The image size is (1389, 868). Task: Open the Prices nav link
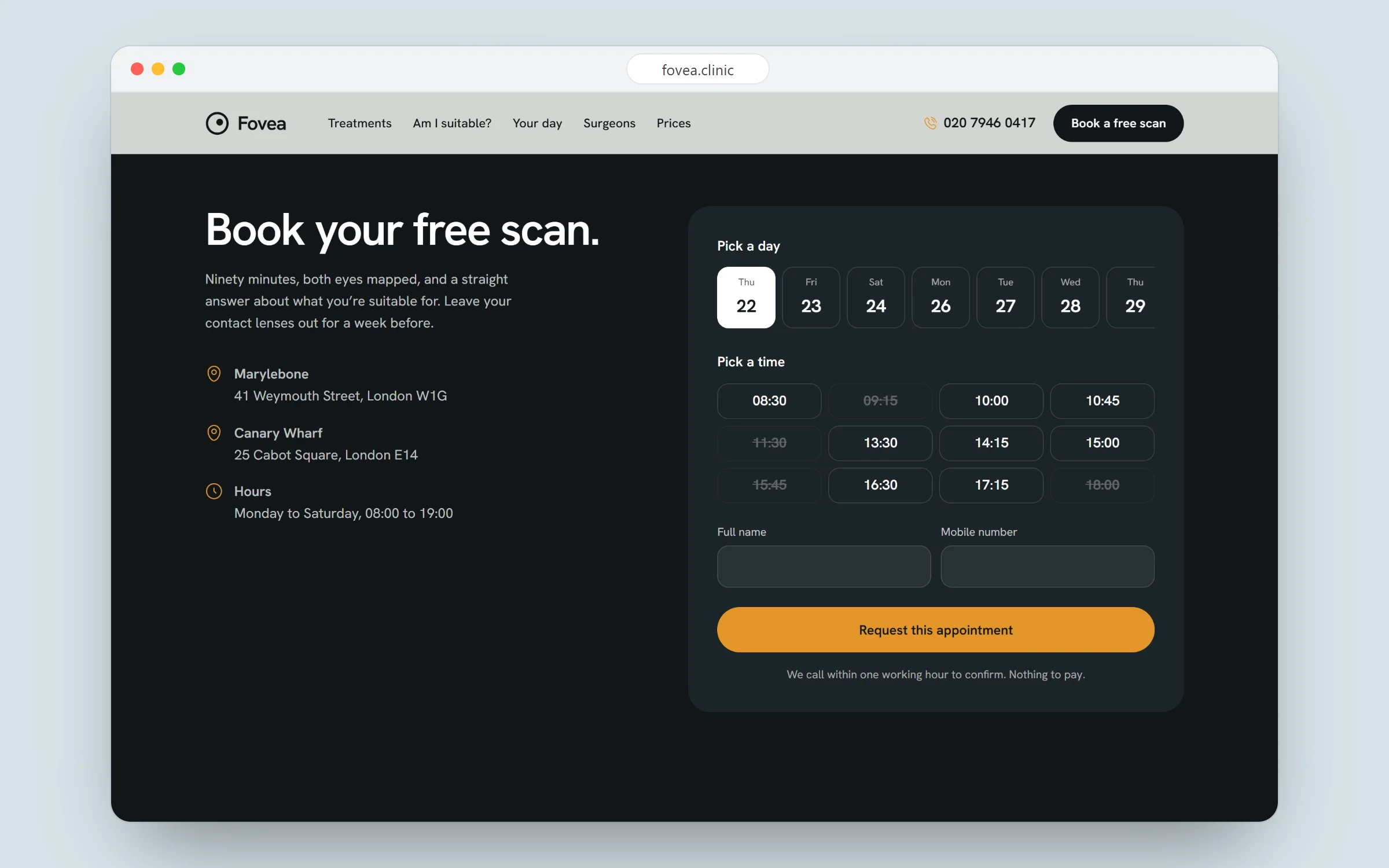(x=674, y=123)
